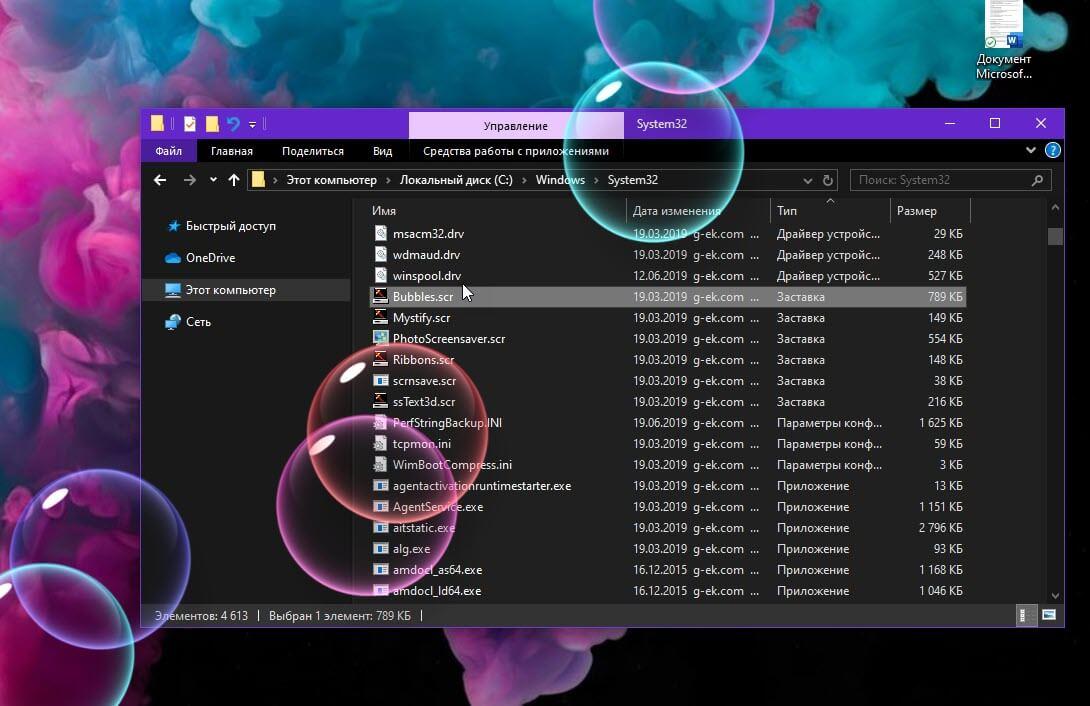Click the amdocl_as64.exe file name

[x=437, y=570]
